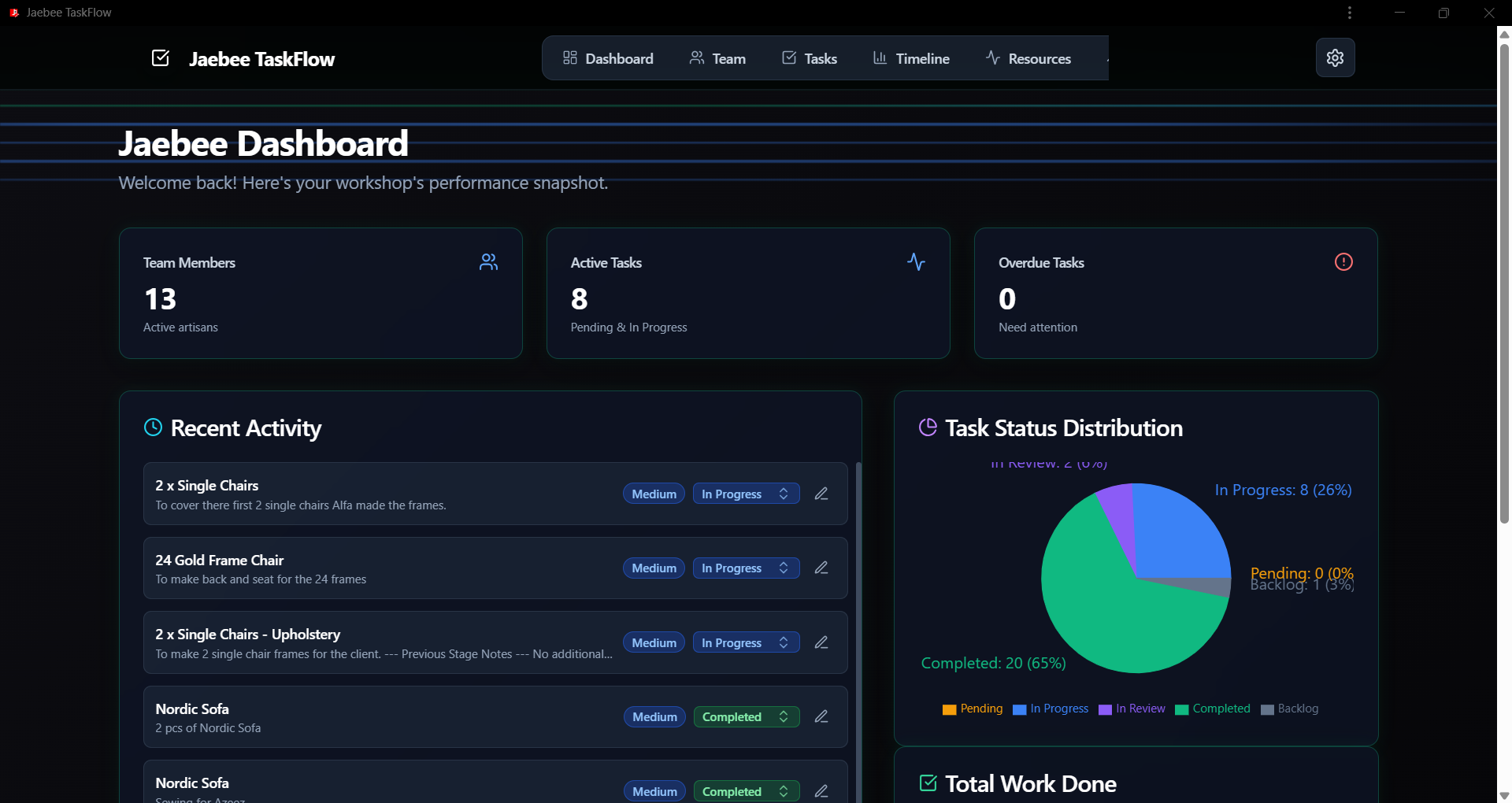Image resolution: width=1512 pixels, height=803 pixels.
Task: Switch to the Team tab
Action: (x=717, y=58)
